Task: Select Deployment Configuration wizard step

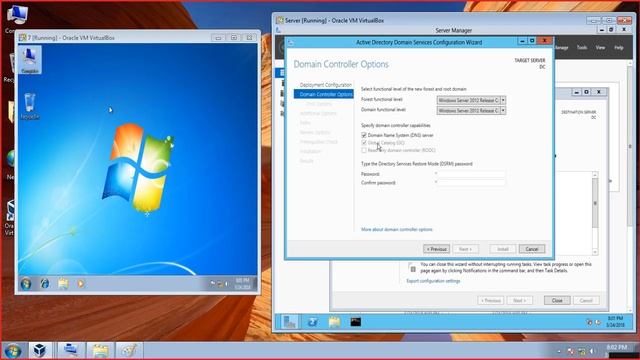Action: pos(325,85)
